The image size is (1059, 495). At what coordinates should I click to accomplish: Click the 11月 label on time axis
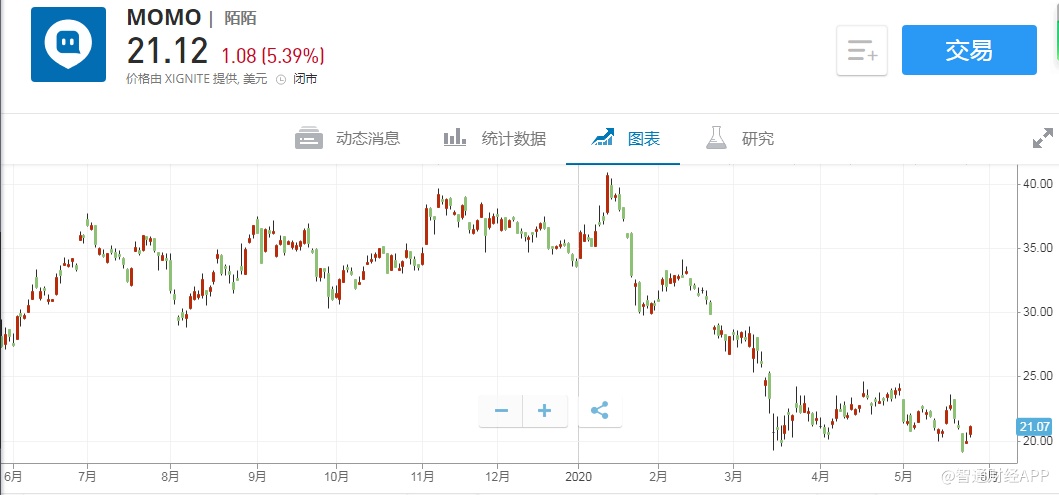pyautogui.click(x=422, y=476)
